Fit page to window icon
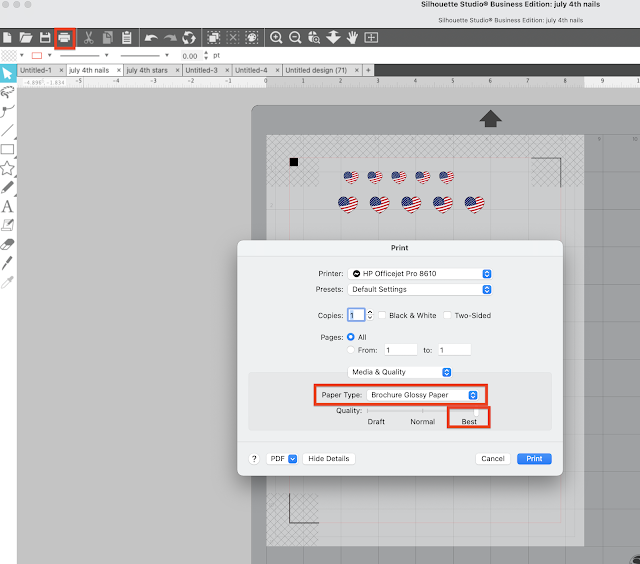The height and width of the screenshot is (564, 640). 371,38
